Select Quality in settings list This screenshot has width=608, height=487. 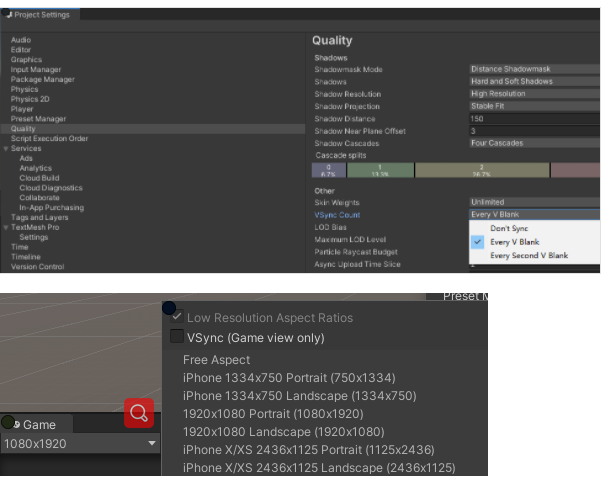coord(153,129)
